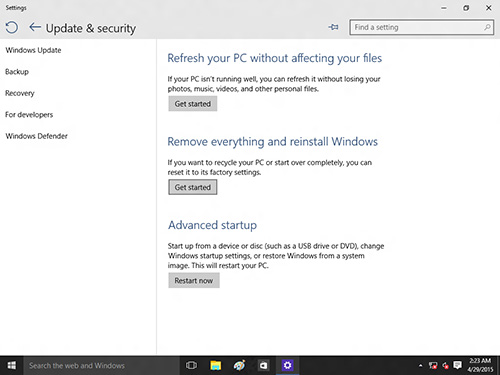This screenshot has height=375, width=500.
Task: Open the Action Center notifications icon
Action: tap(458, 365)
